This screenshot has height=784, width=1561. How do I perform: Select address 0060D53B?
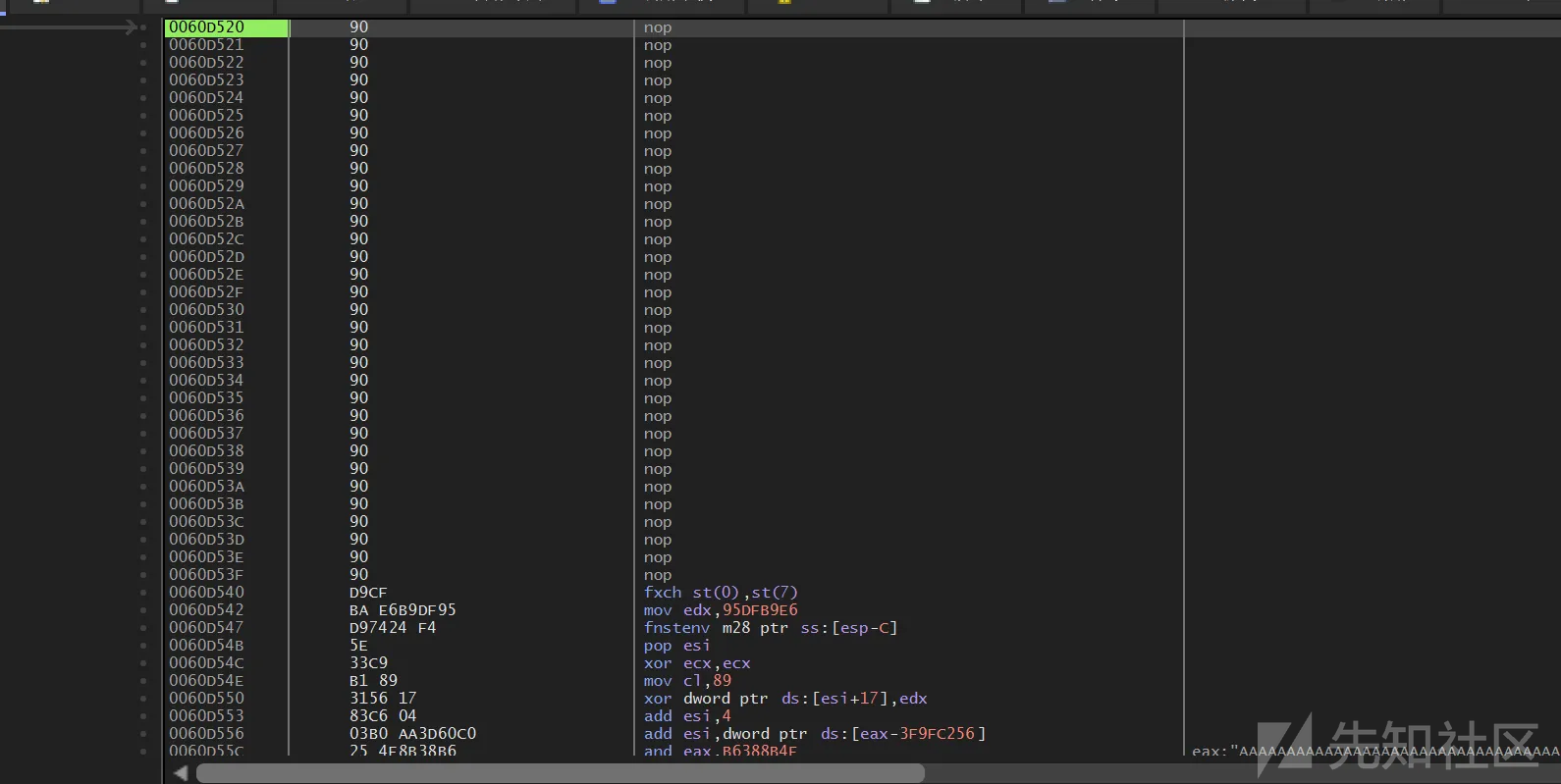point(206,504)
